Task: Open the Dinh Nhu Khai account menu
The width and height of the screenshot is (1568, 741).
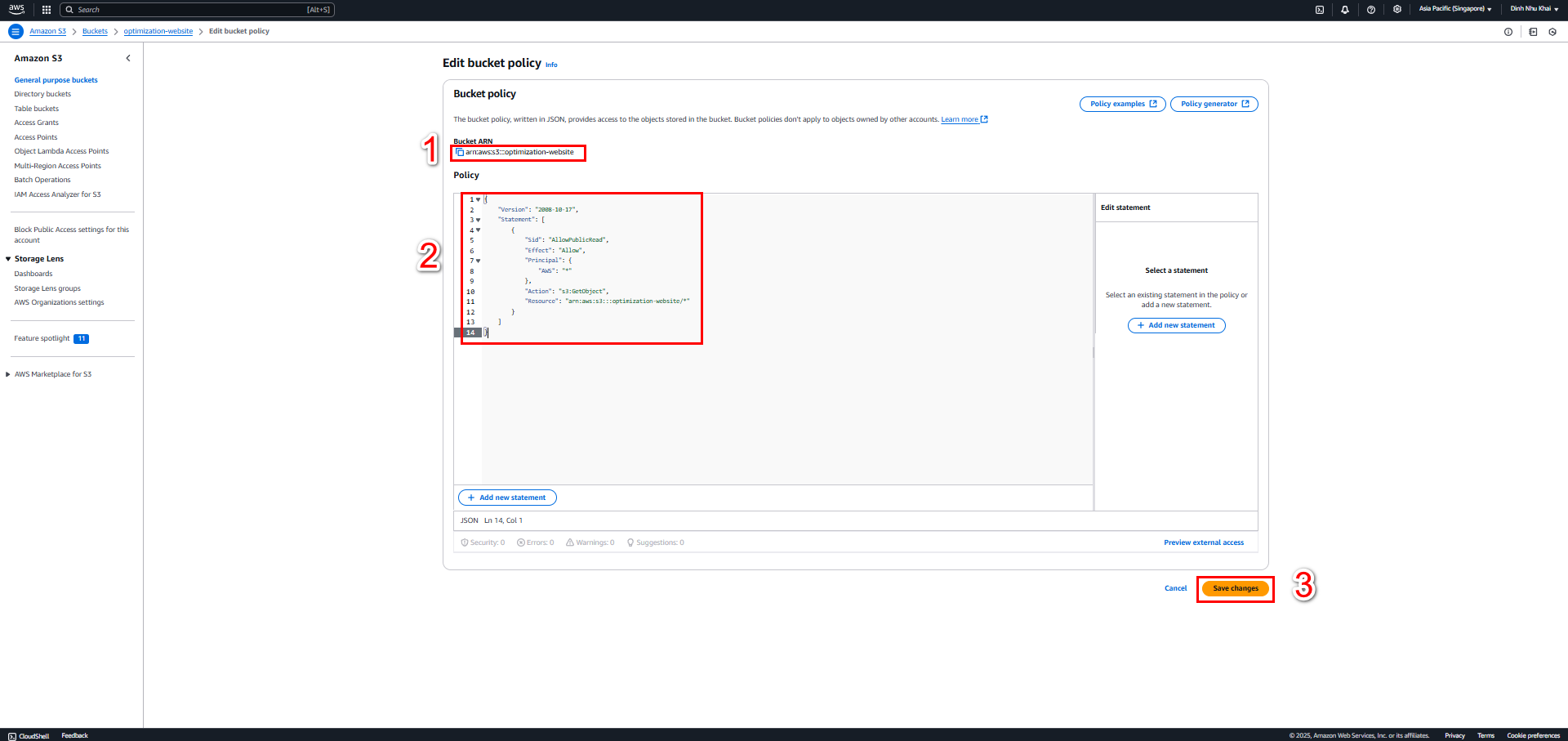Action: pos(1534,9)
